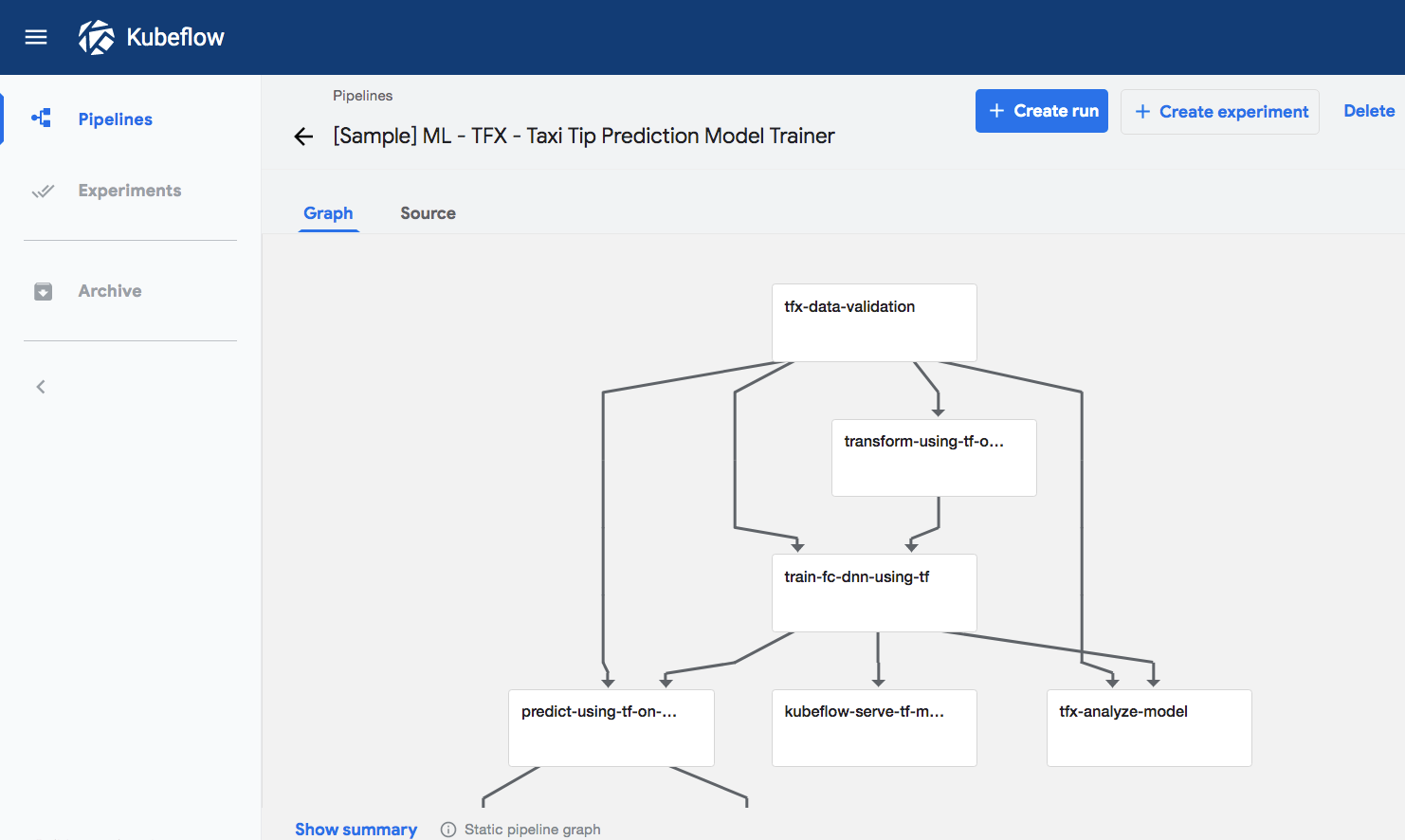This screenshot has width=1405, height=840.
Task: Collapse the sidebar using the chevron
Action: [40, 386]
